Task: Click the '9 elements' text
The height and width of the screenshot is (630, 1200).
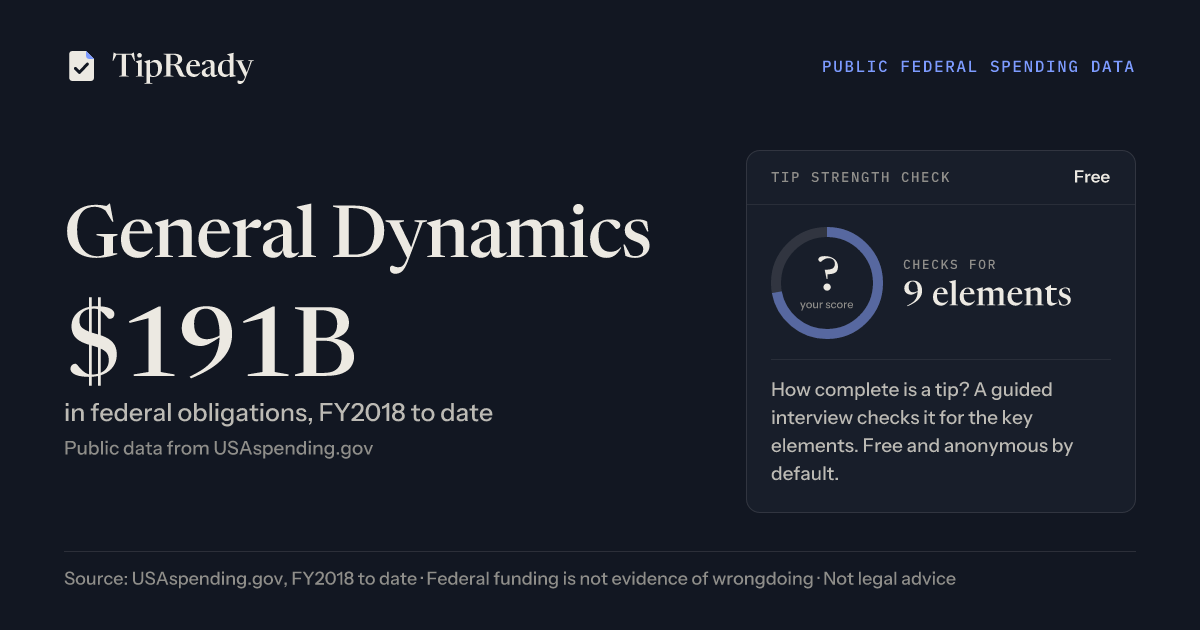Action: pyautogui.click(x=988, y=294)
